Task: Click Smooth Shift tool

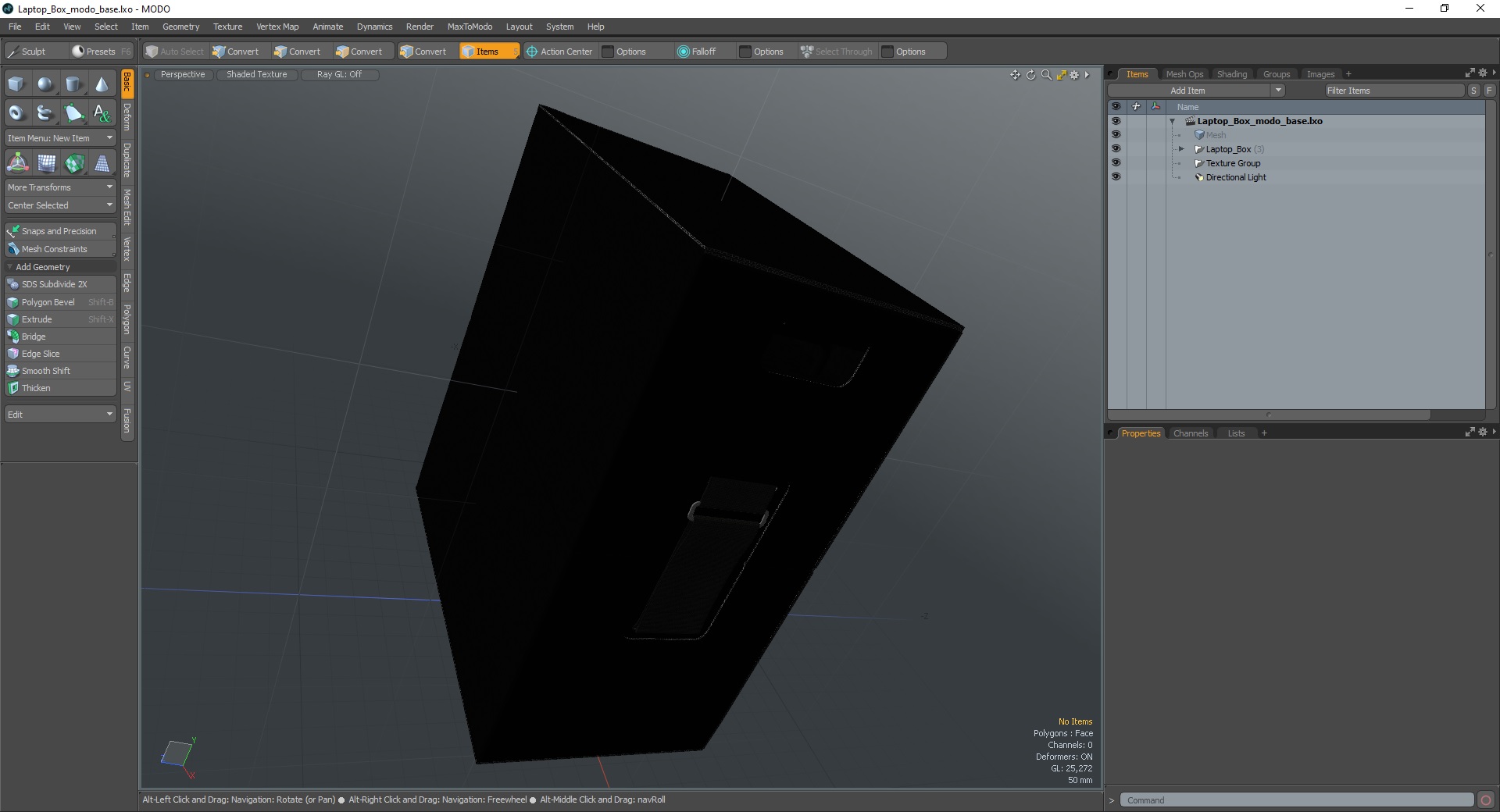Action: tap(60, 371)
